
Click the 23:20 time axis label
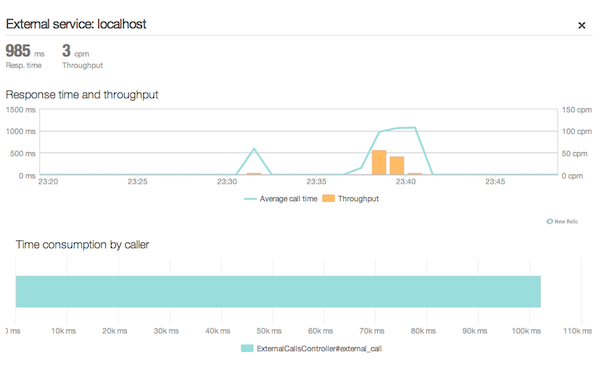pyautogui.click(x=48, y=181)
